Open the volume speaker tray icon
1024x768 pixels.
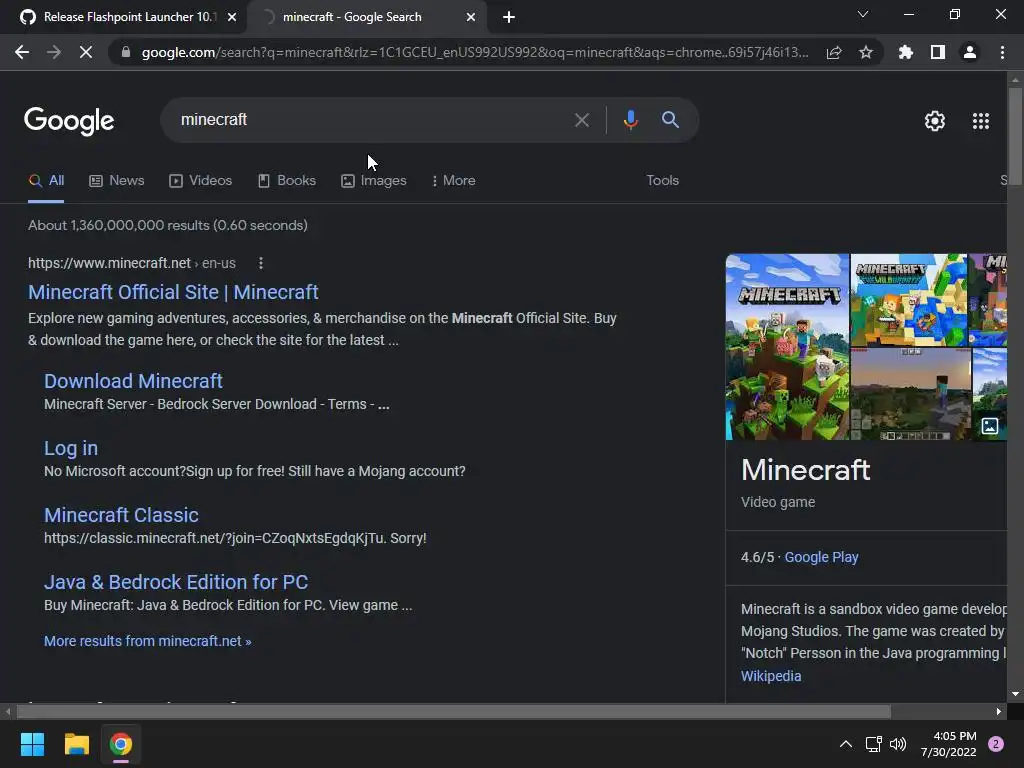898,744
